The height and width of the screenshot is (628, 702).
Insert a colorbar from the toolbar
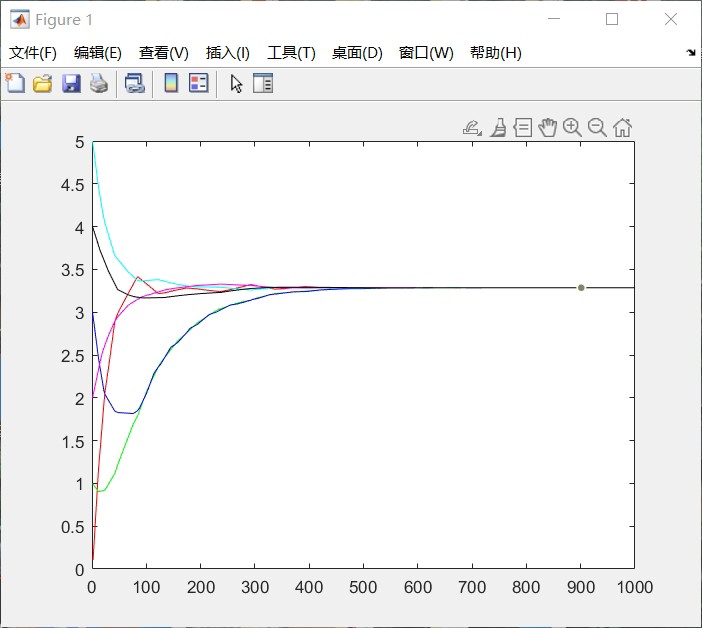click(x=171, y=83)
